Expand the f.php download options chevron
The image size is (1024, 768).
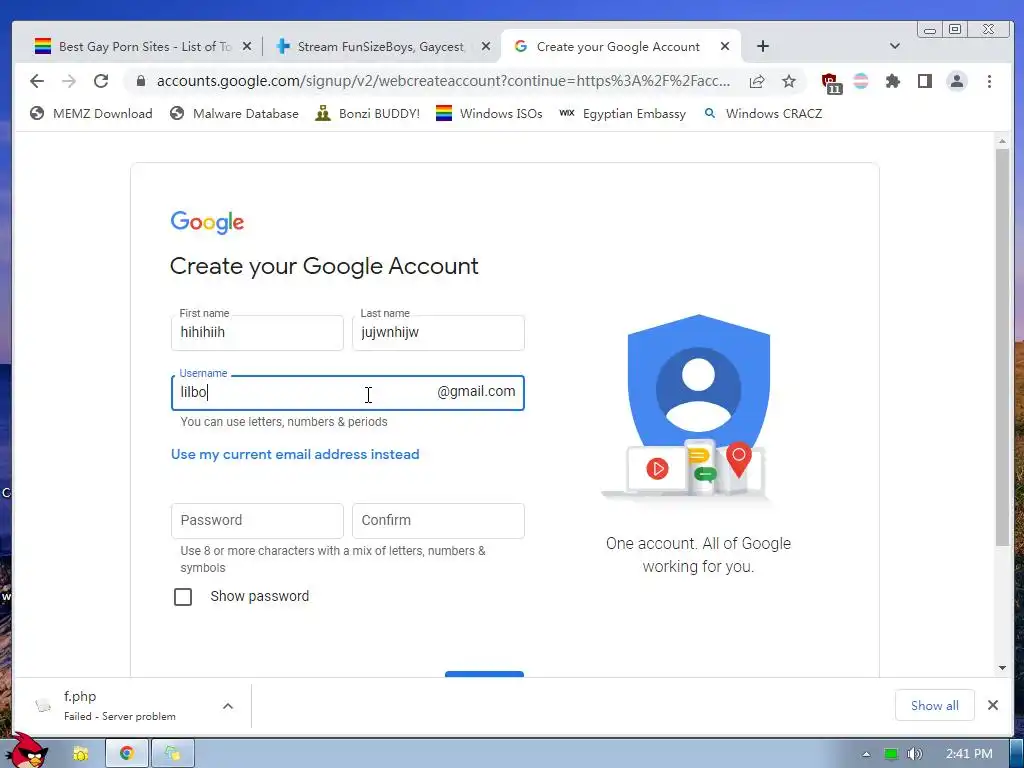pyautogui.click(x=228, y=706)
